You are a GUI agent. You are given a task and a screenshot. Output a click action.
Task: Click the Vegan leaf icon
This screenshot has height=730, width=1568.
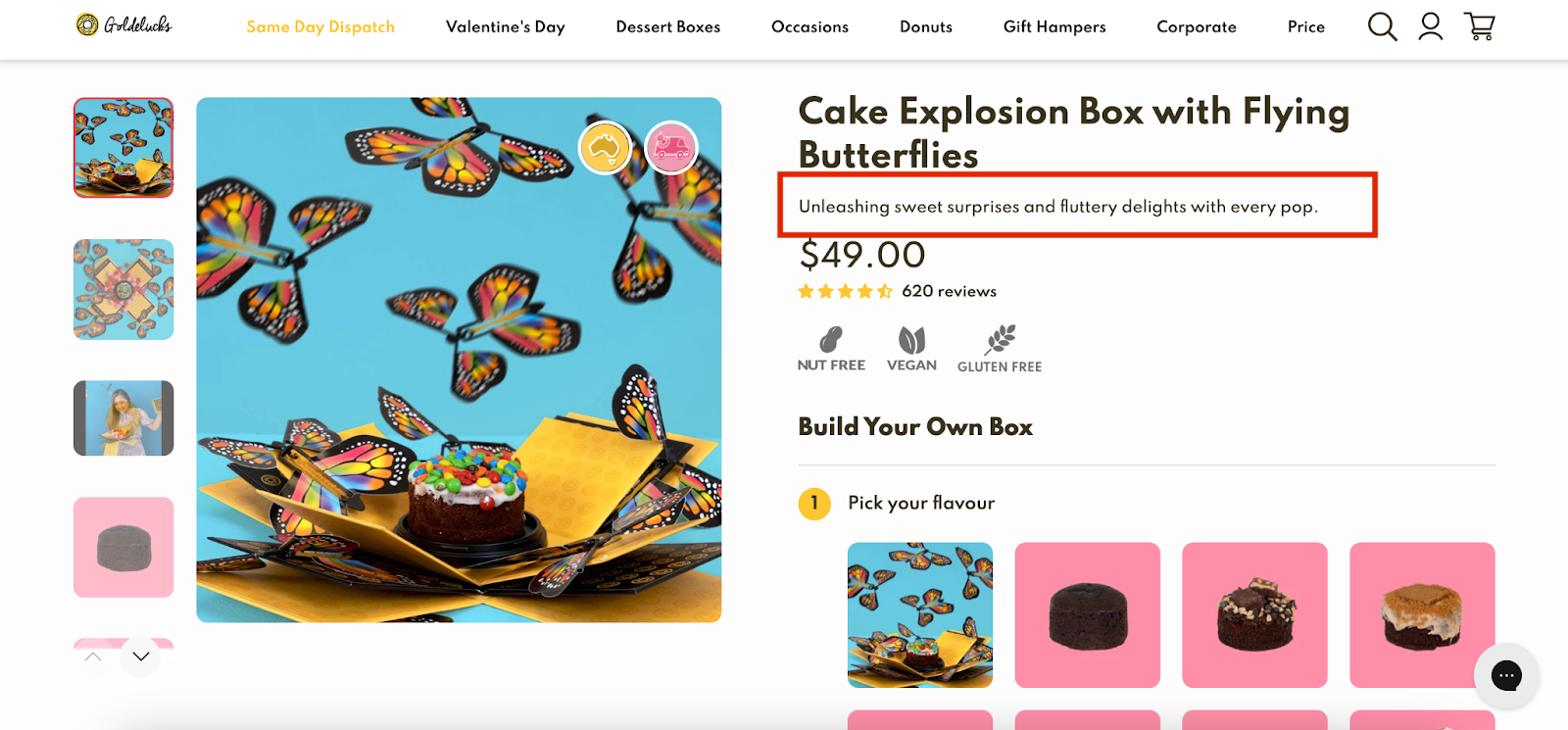pos(911,340)
